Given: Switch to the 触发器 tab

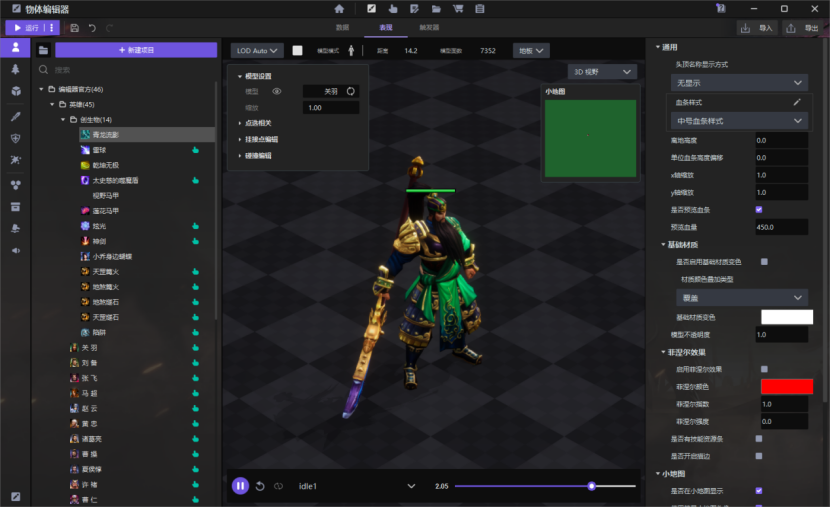Looking at the screenshot, I should [428, 28].
